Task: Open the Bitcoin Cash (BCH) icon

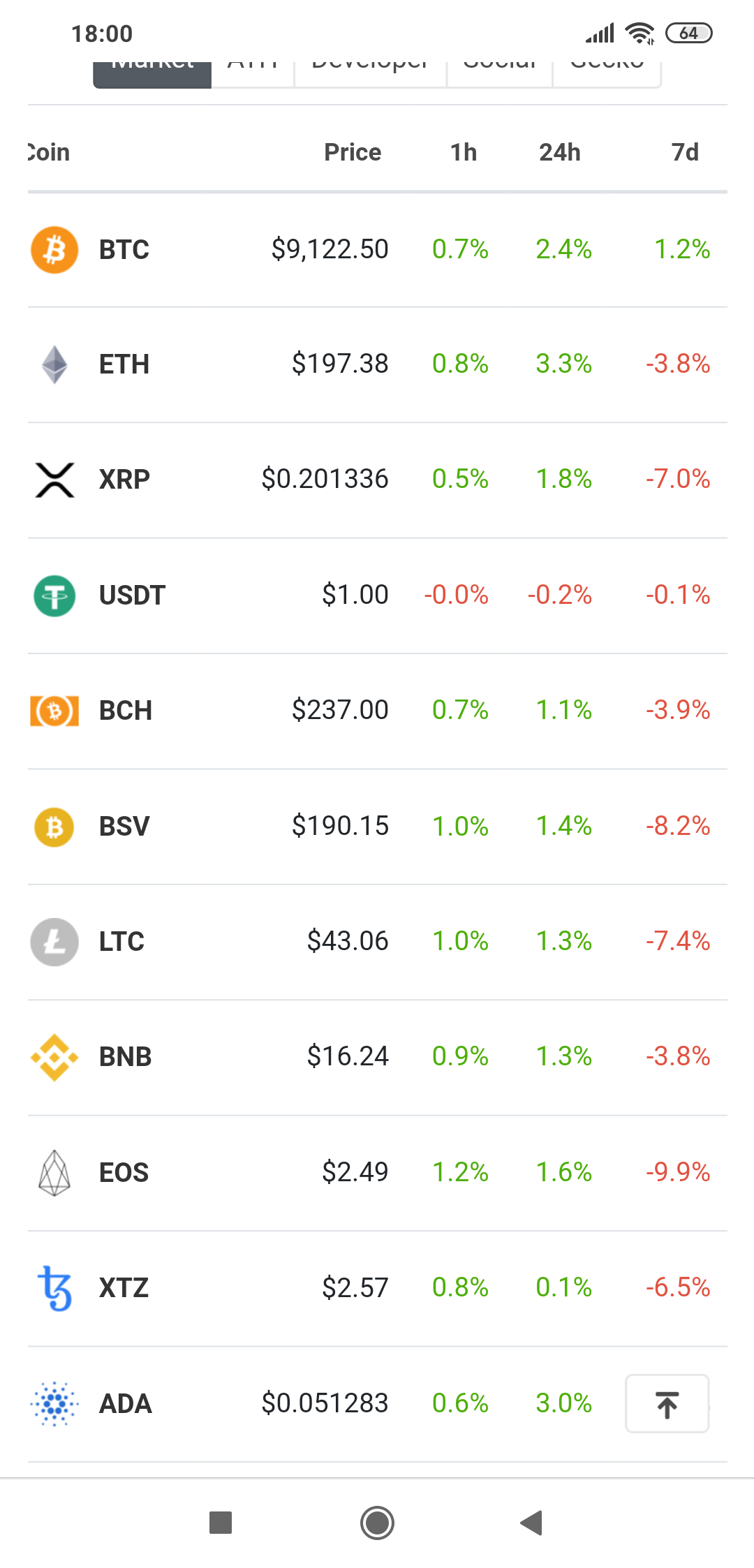Action: pyautogui.click(x=54, y=711)
